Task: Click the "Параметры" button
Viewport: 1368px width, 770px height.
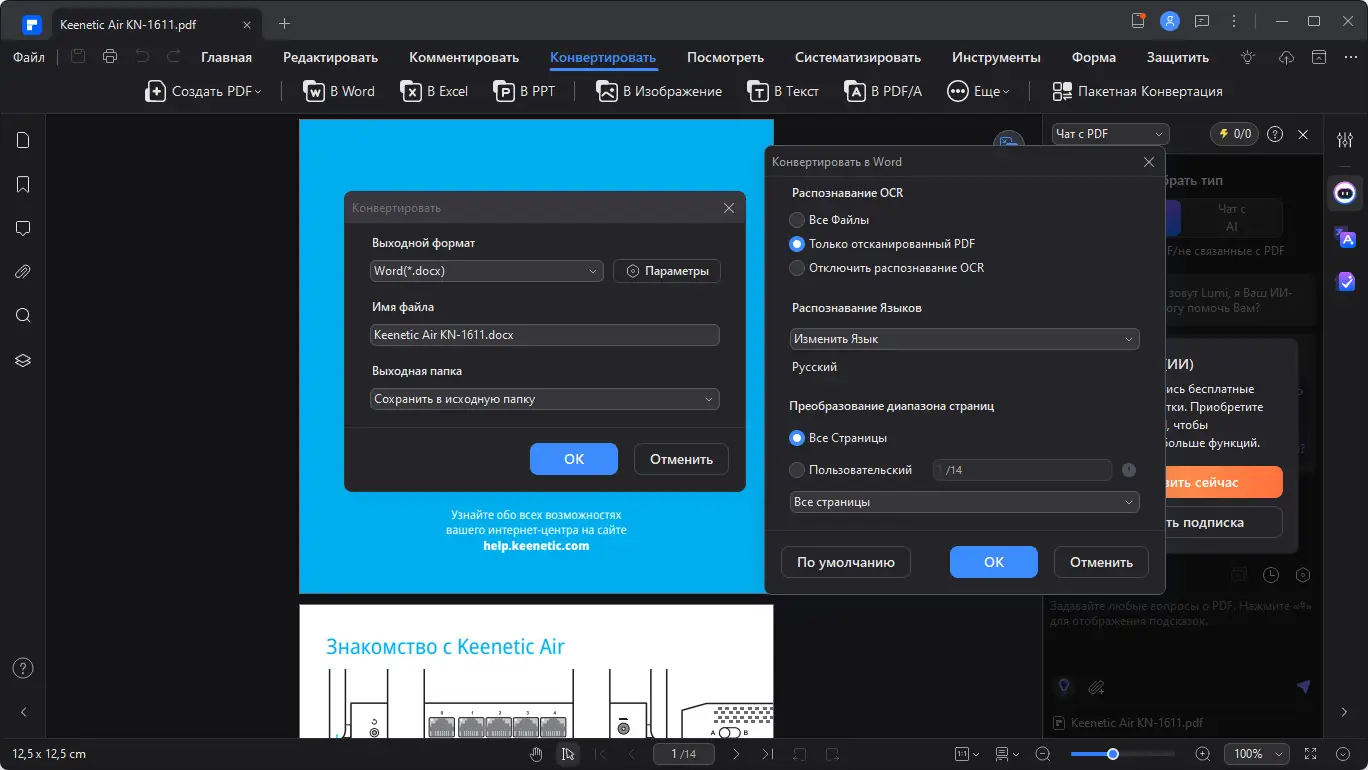Action: (667, 271)
